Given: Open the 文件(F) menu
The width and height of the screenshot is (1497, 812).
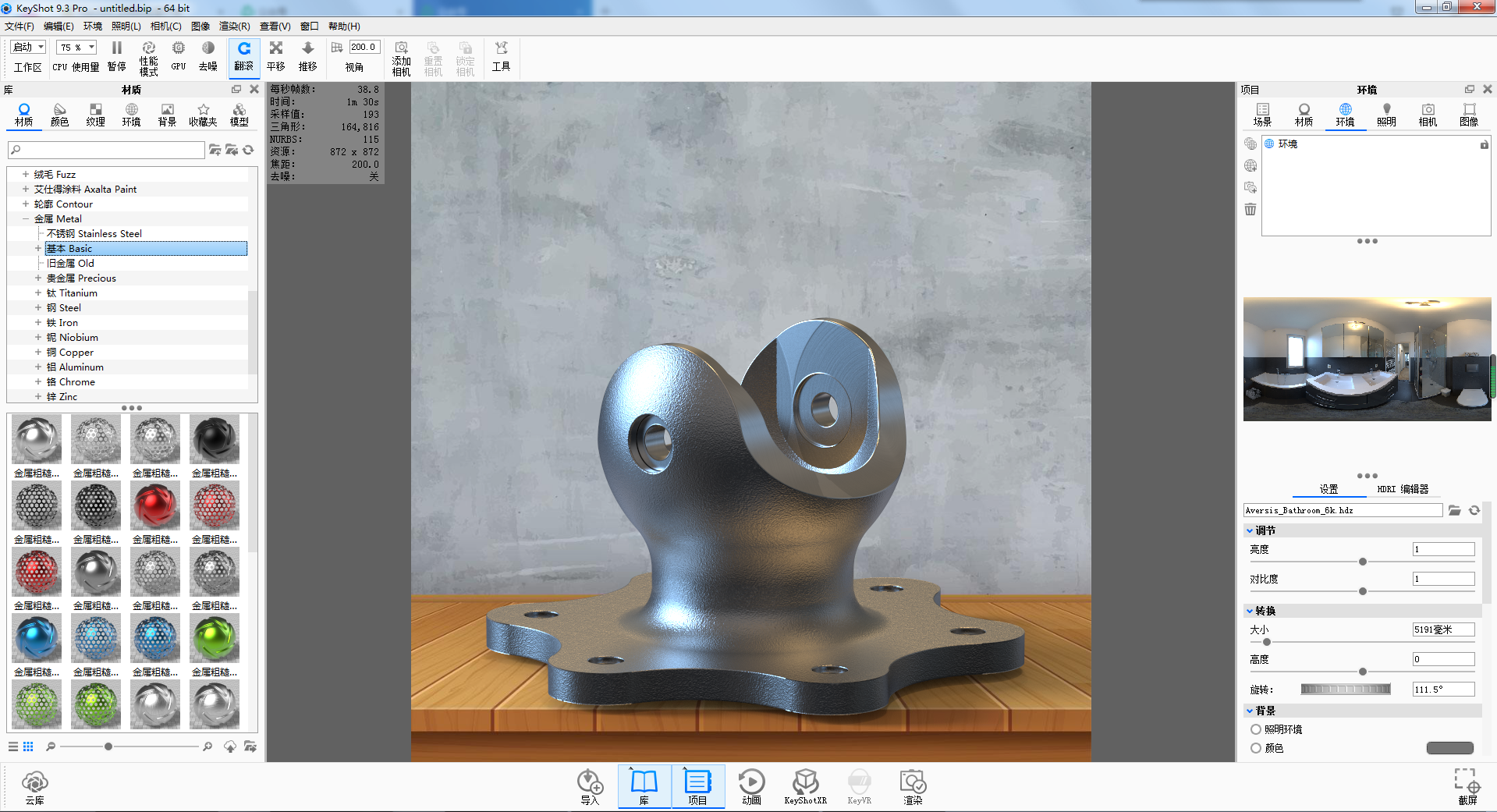Looking at the screenshot, I should [x=20, y=27].
